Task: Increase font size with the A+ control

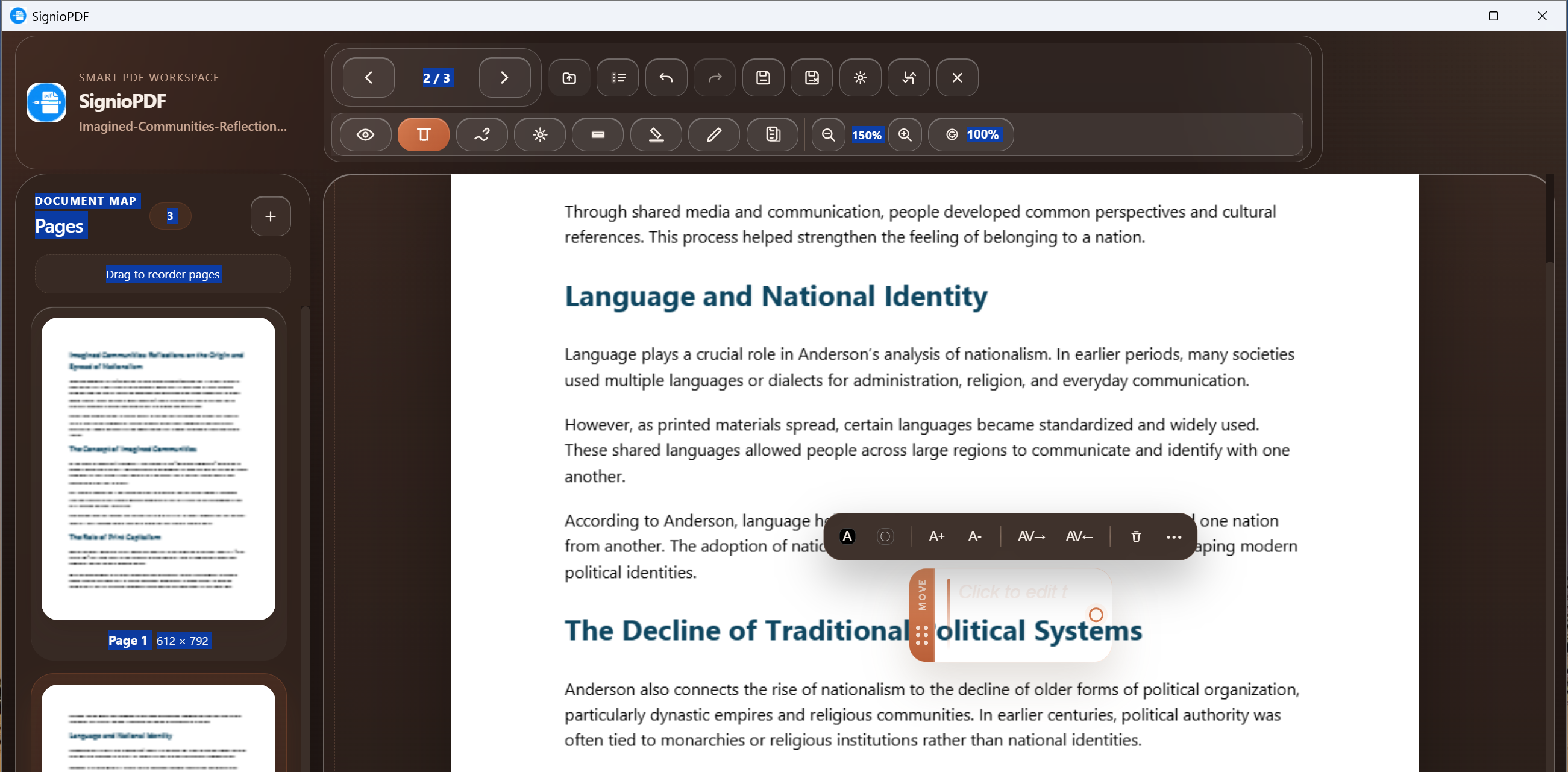Action: coord(936,536)
